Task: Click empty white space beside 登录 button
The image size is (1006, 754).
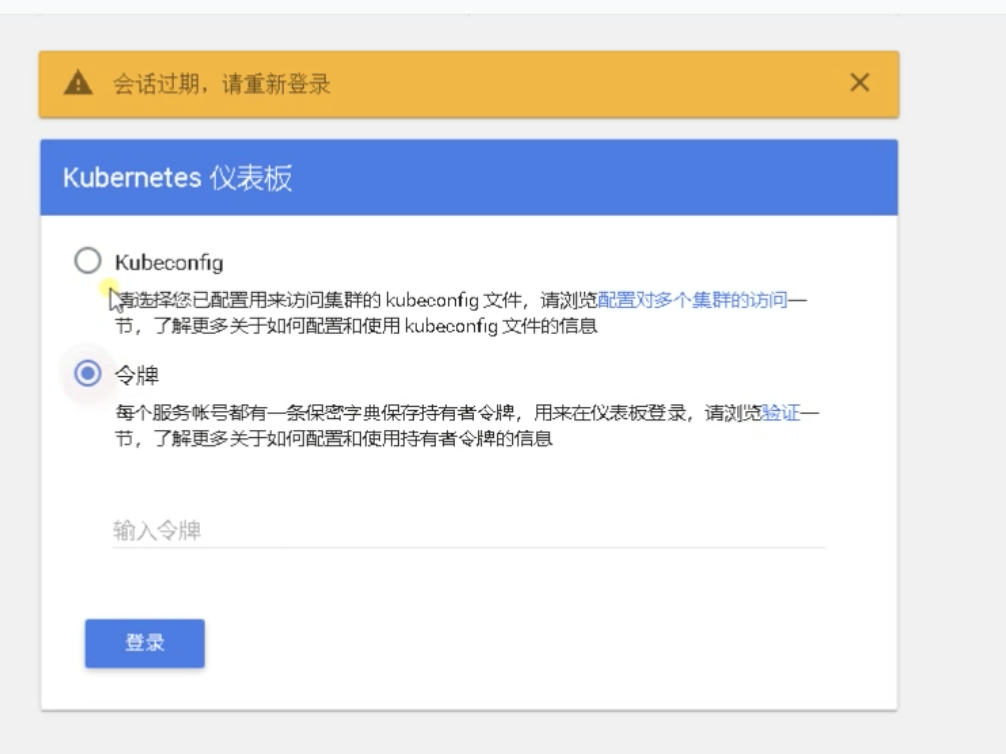Action: [x=500, y=643]
